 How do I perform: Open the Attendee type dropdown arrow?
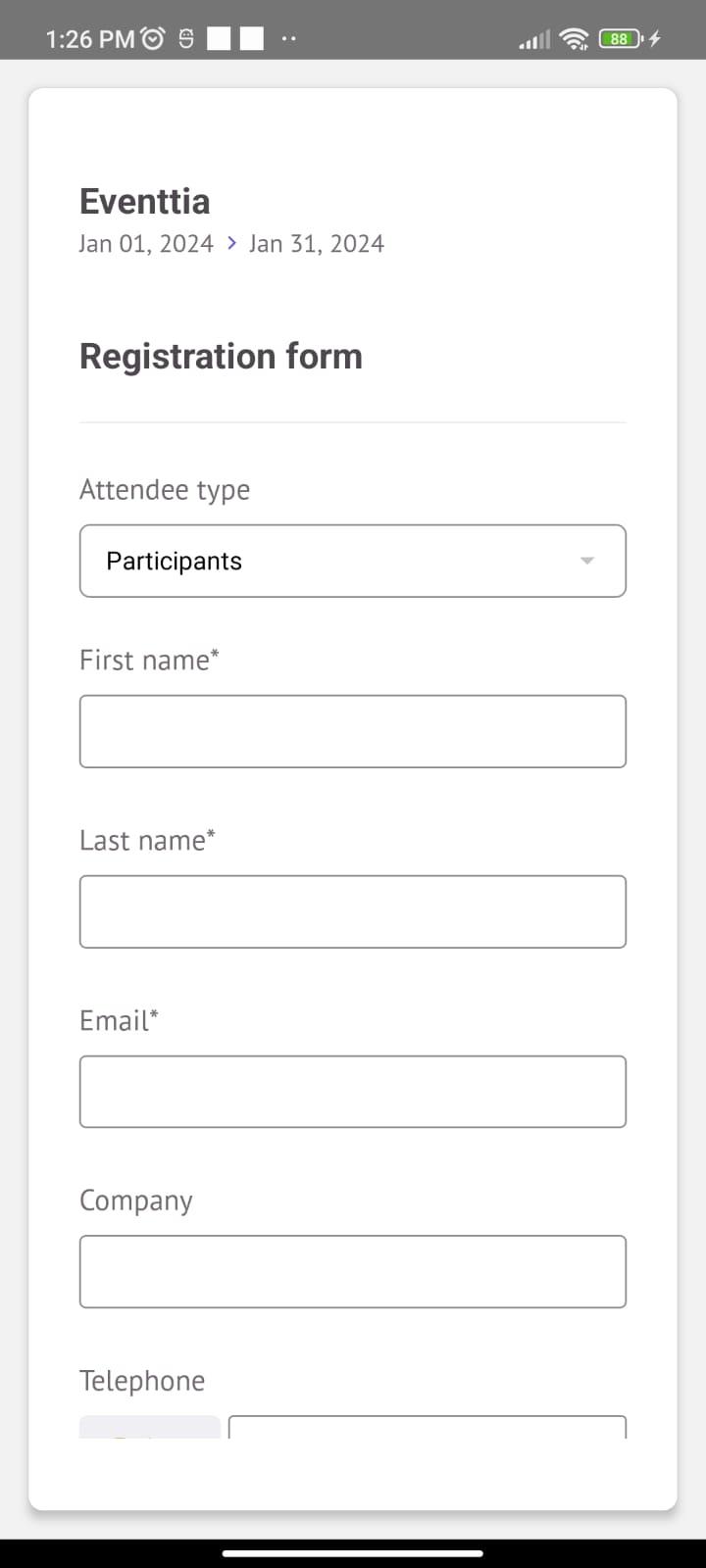586,561
